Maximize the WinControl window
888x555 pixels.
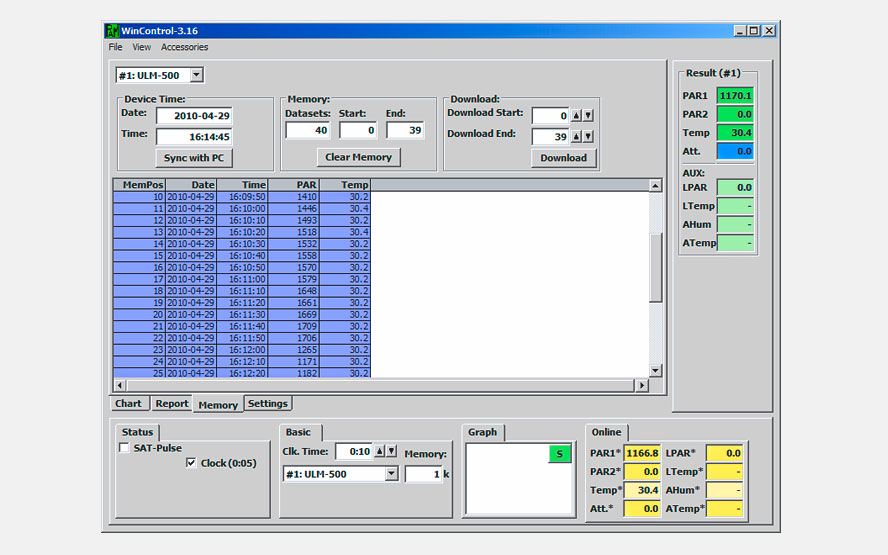tap(754, 31)
